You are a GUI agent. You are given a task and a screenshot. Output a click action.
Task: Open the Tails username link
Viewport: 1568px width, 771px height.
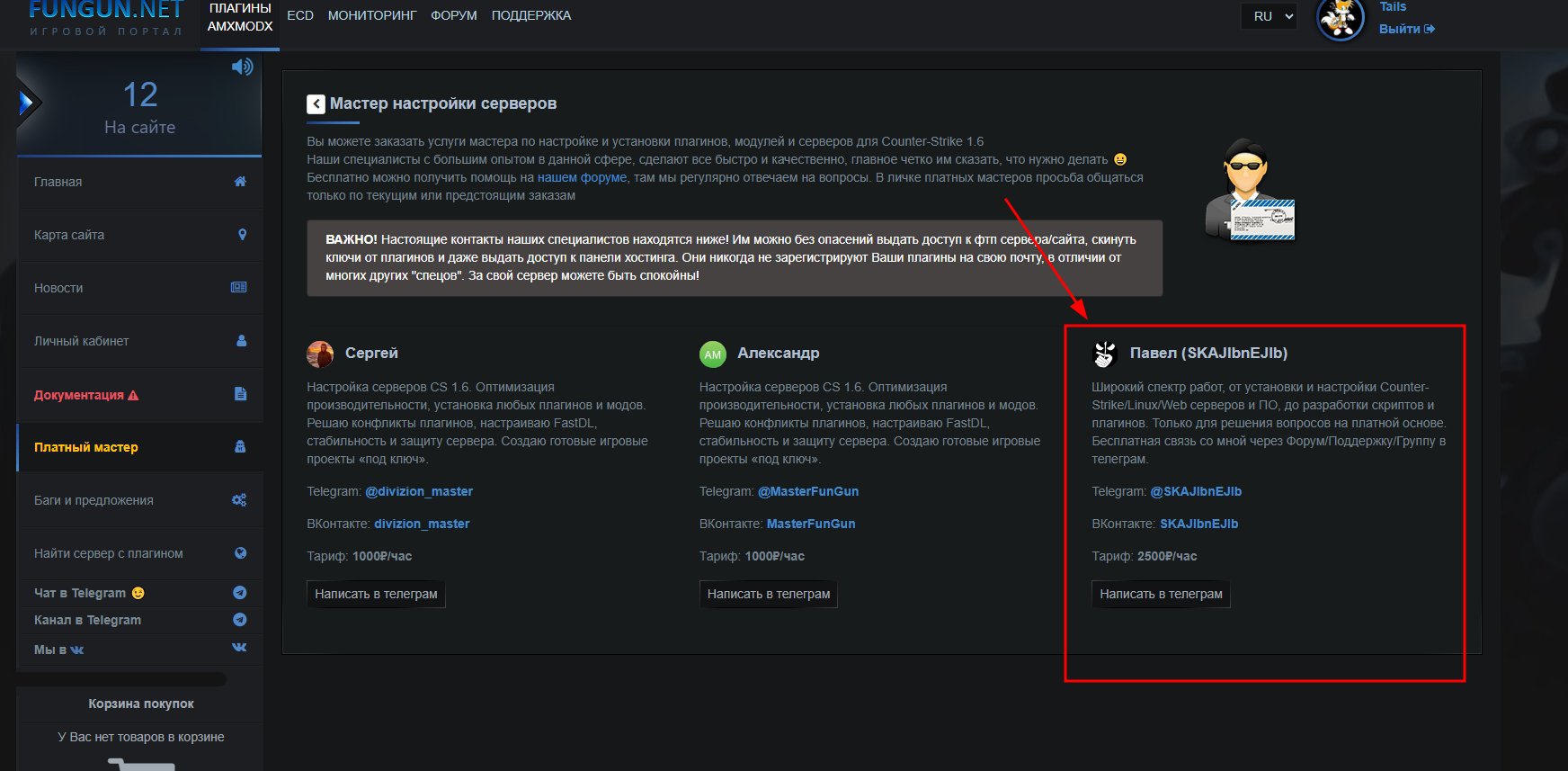1393,6
